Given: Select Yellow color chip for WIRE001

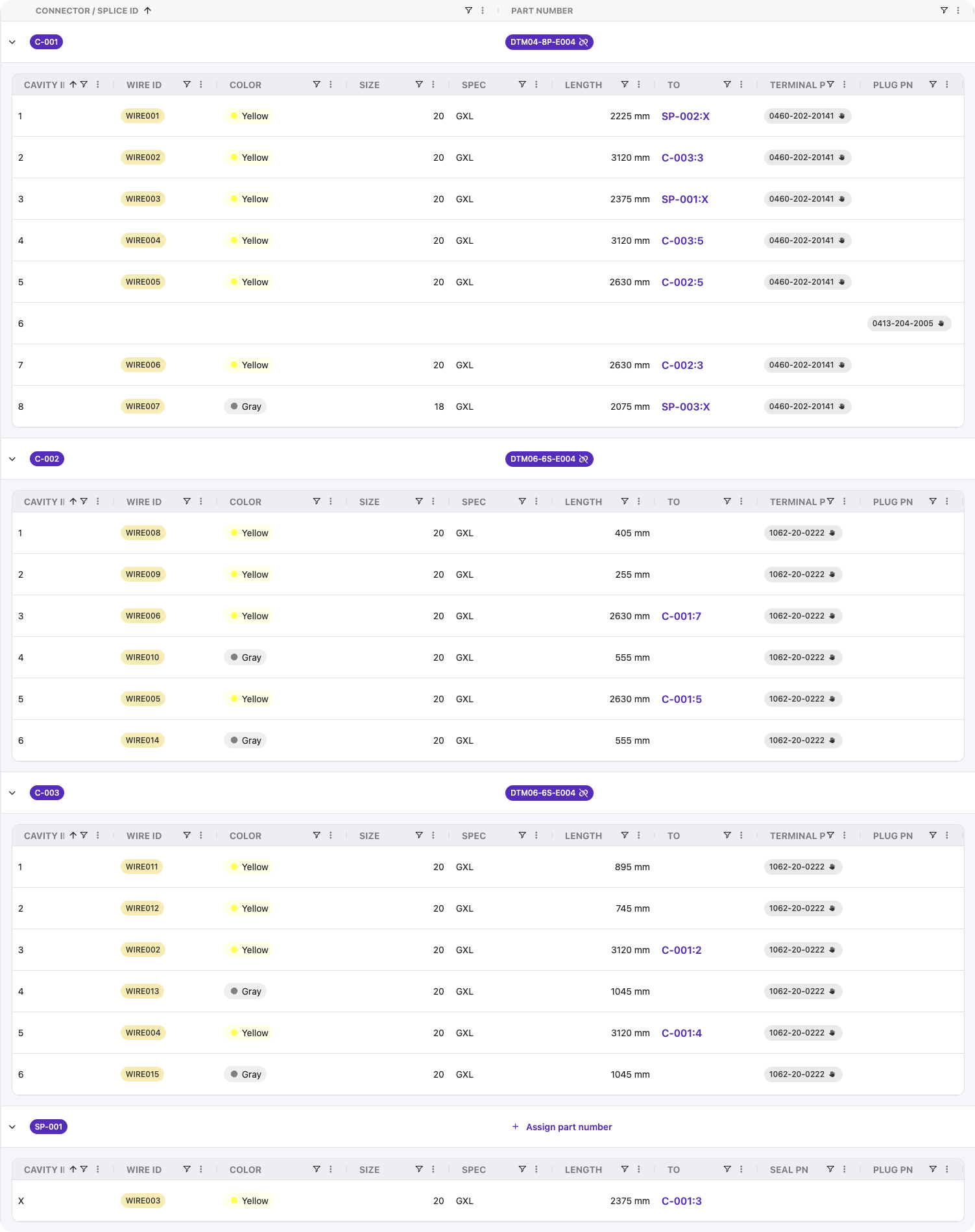Looking at the screenshot, I should pyautogui.click(x=249, y=116).
